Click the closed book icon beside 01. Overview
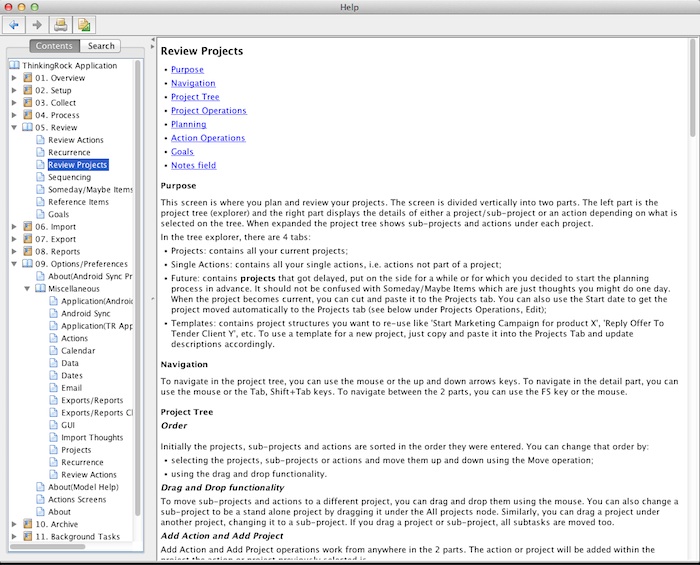The image size is (700, 565). pyautogui.click(x=27, y=78)
